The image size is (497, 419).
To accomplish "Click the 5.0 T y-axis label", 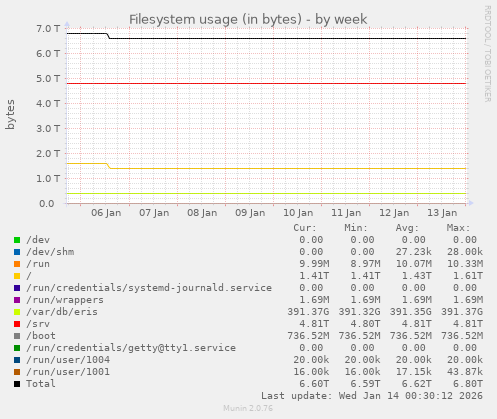I will pos(48,79).
